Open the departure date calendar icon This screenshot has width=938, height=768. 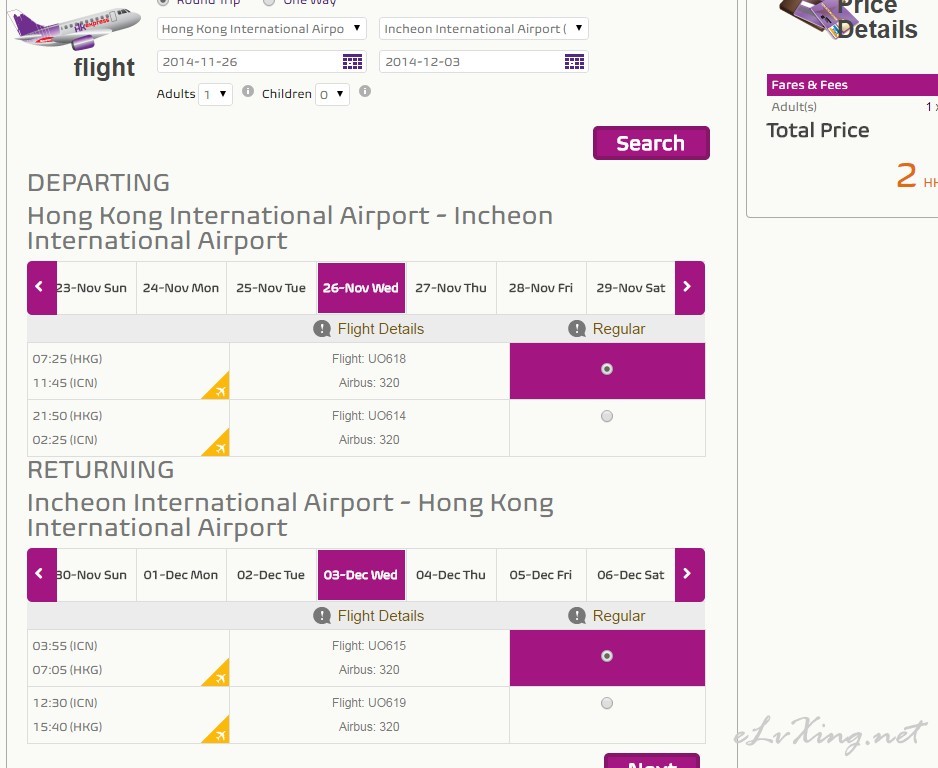pos(352,62)
